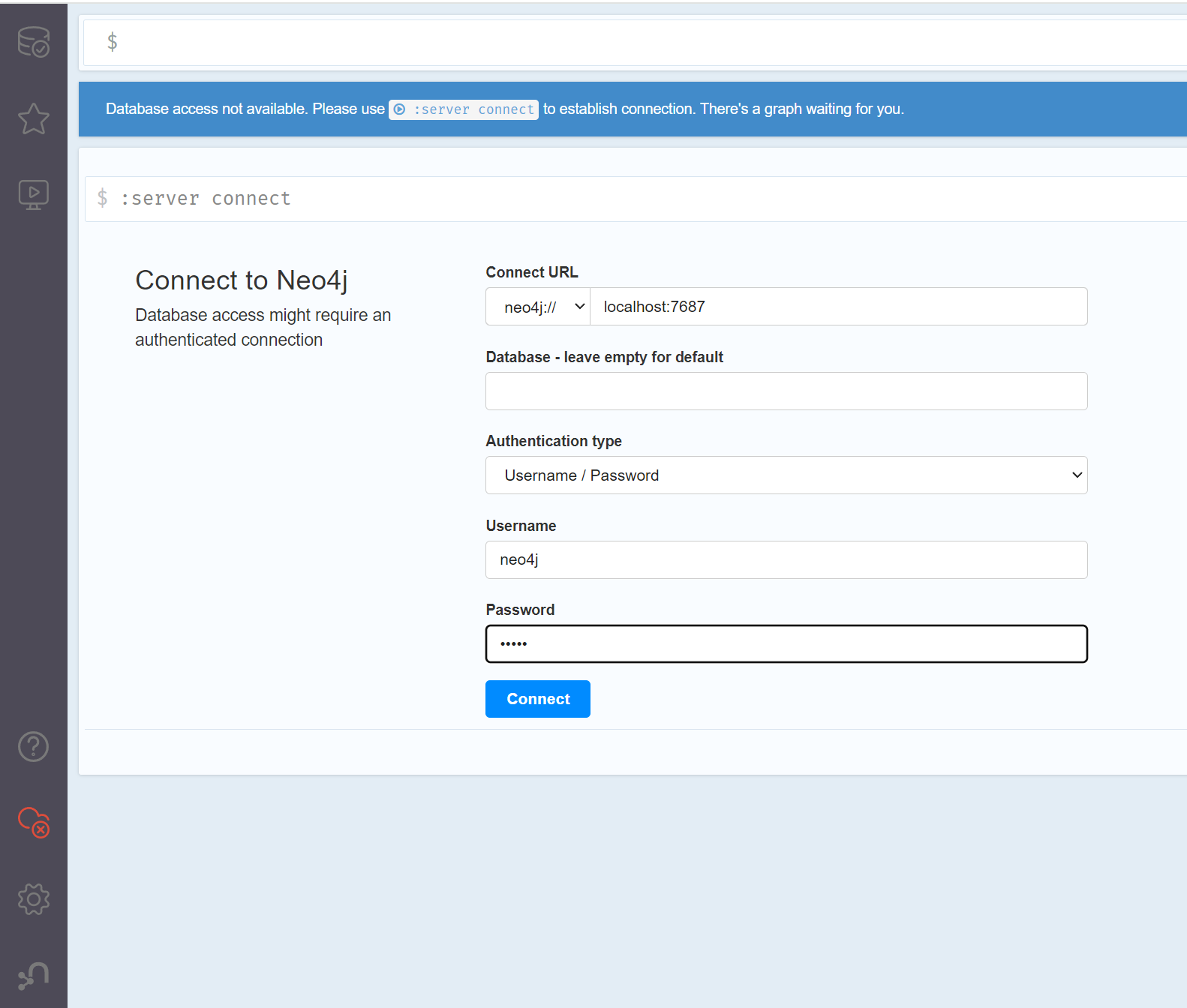Open the Guides (project files) play-screen icon

(34, 195)
